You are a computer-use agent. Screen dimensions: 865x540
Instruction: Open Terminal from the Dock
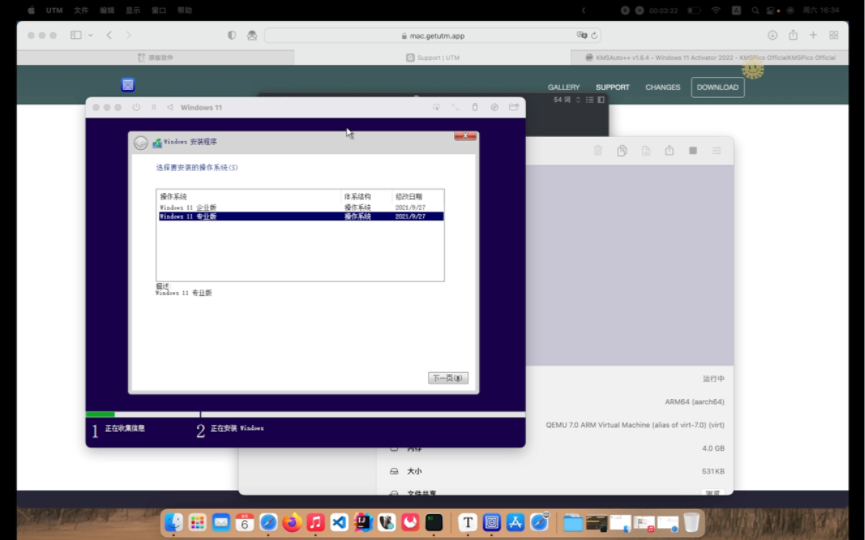tap(434, 522)
